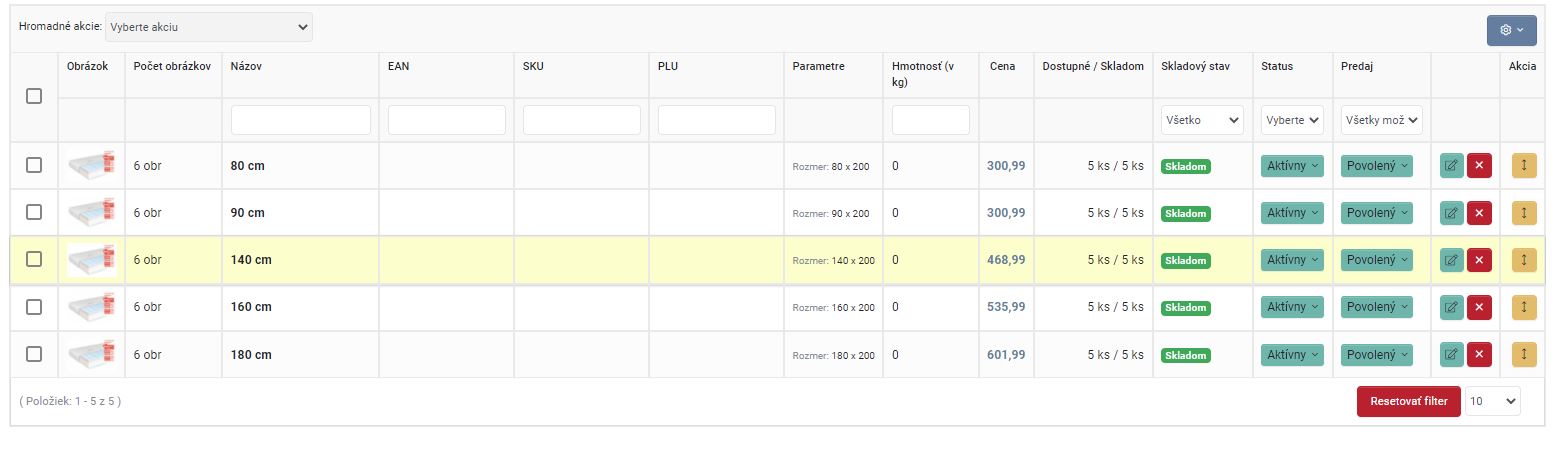Click the edit icon for 160 cm row
The image size is (1555, 453).
pos(1451,307)
